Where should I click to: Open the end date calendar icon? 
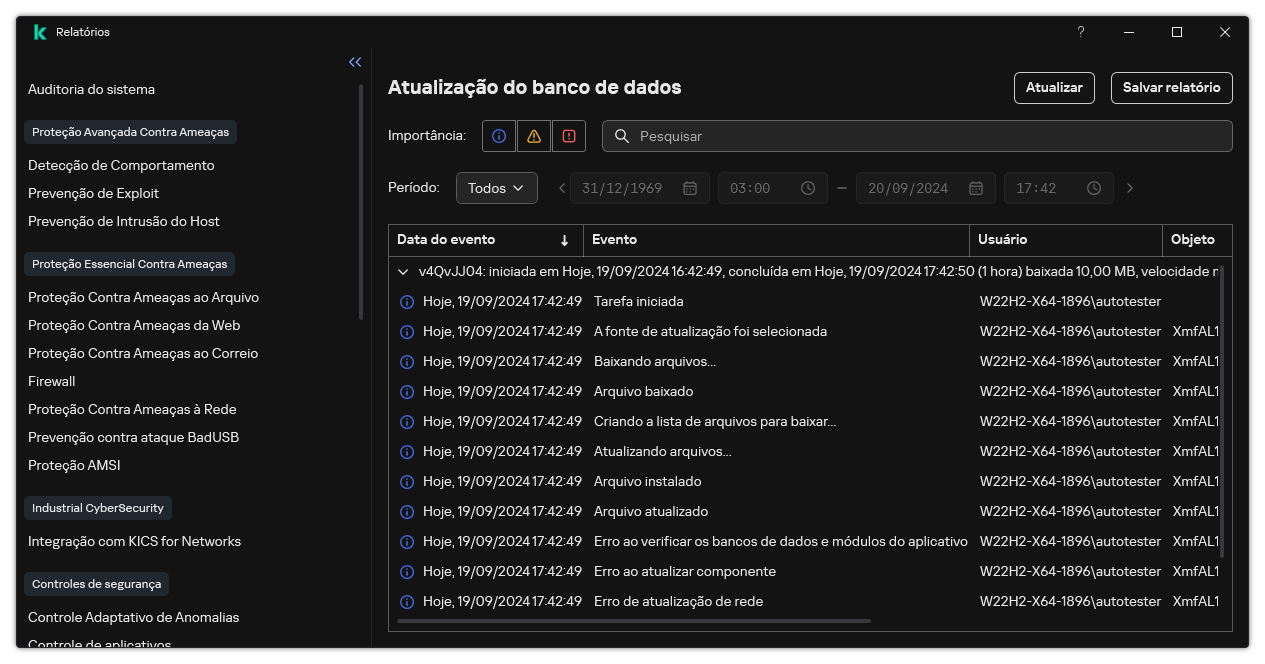(975, 187)
